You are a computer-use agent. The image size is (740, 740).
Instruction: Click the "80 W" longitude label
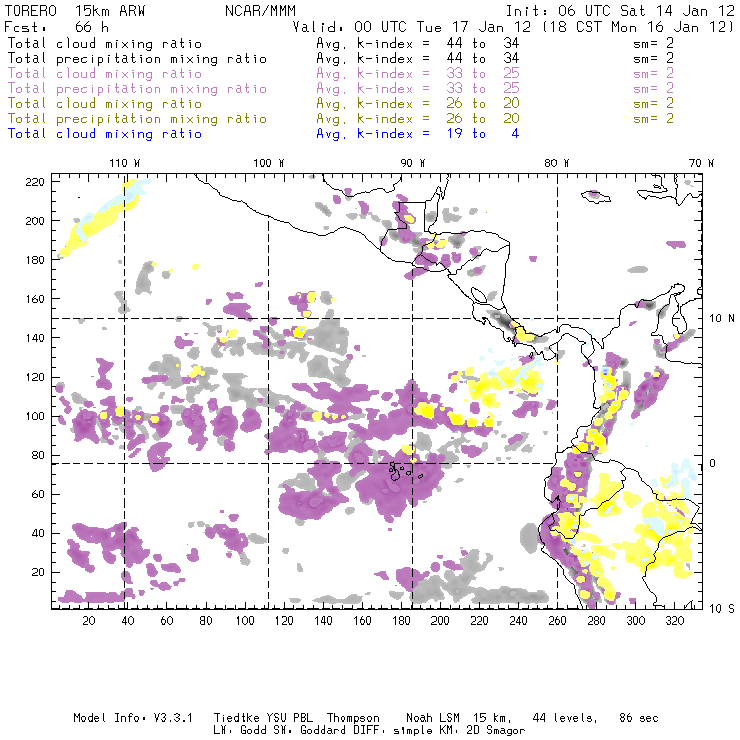tap(556, 163)
